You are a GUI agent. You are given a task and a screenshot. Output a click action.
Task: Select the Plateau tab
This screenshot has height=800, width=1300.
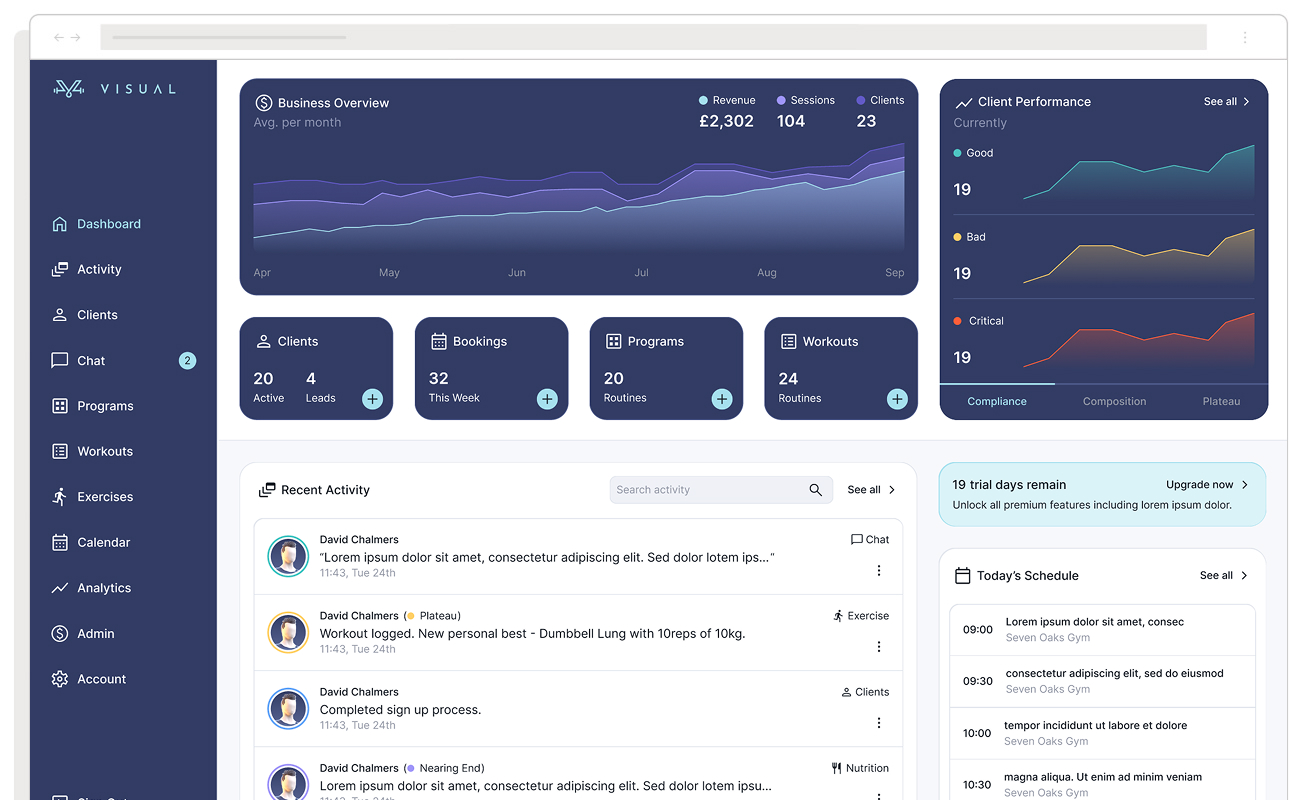click(1221, 401)
